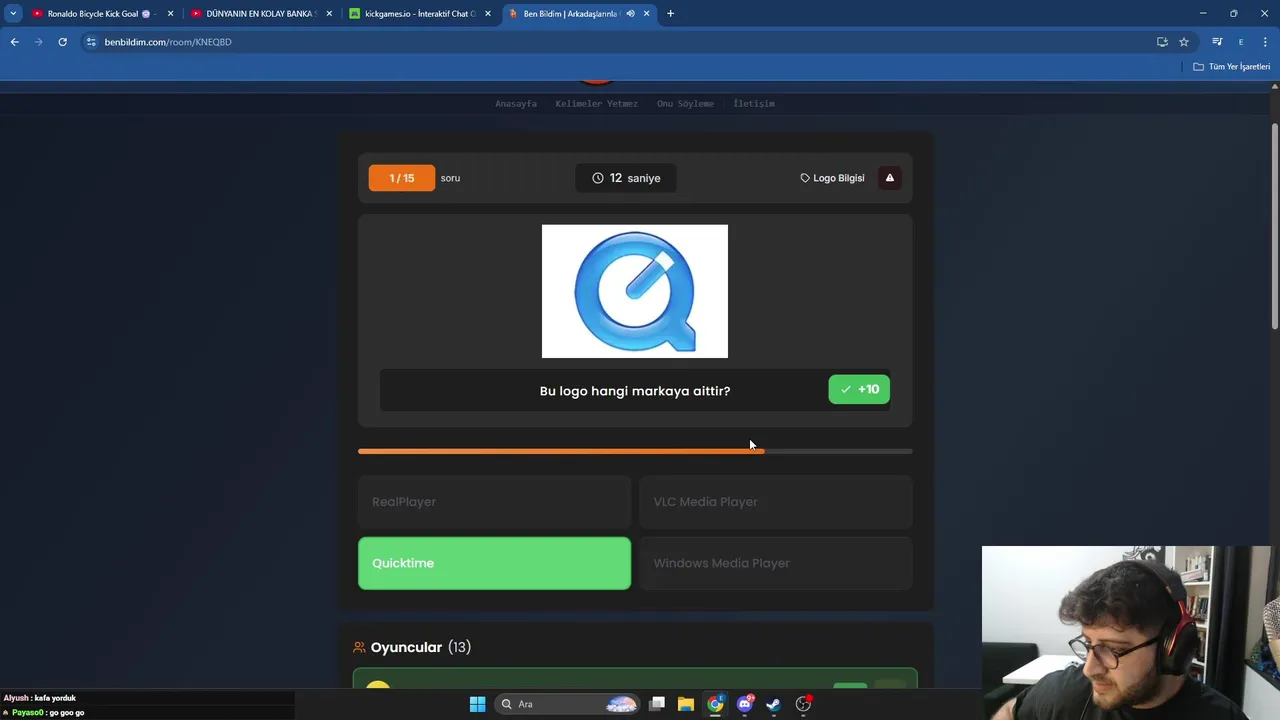Go back with the browser back arrow
Screen dimensions: 1280x720
pyautogui.click(x=15, y=42)
